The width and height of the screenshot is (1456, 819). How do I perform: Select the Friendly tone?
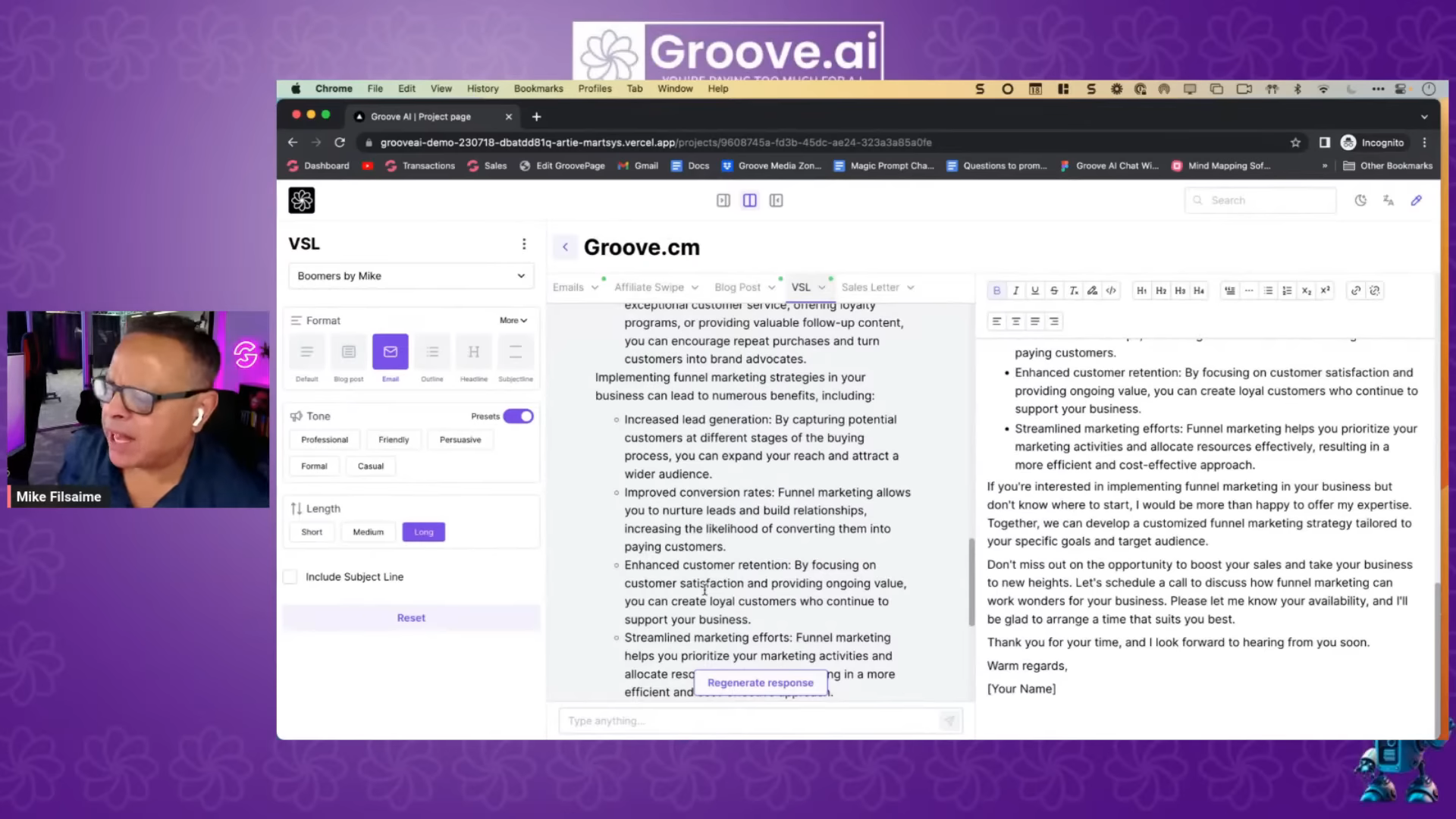click(x=394, y=440)
